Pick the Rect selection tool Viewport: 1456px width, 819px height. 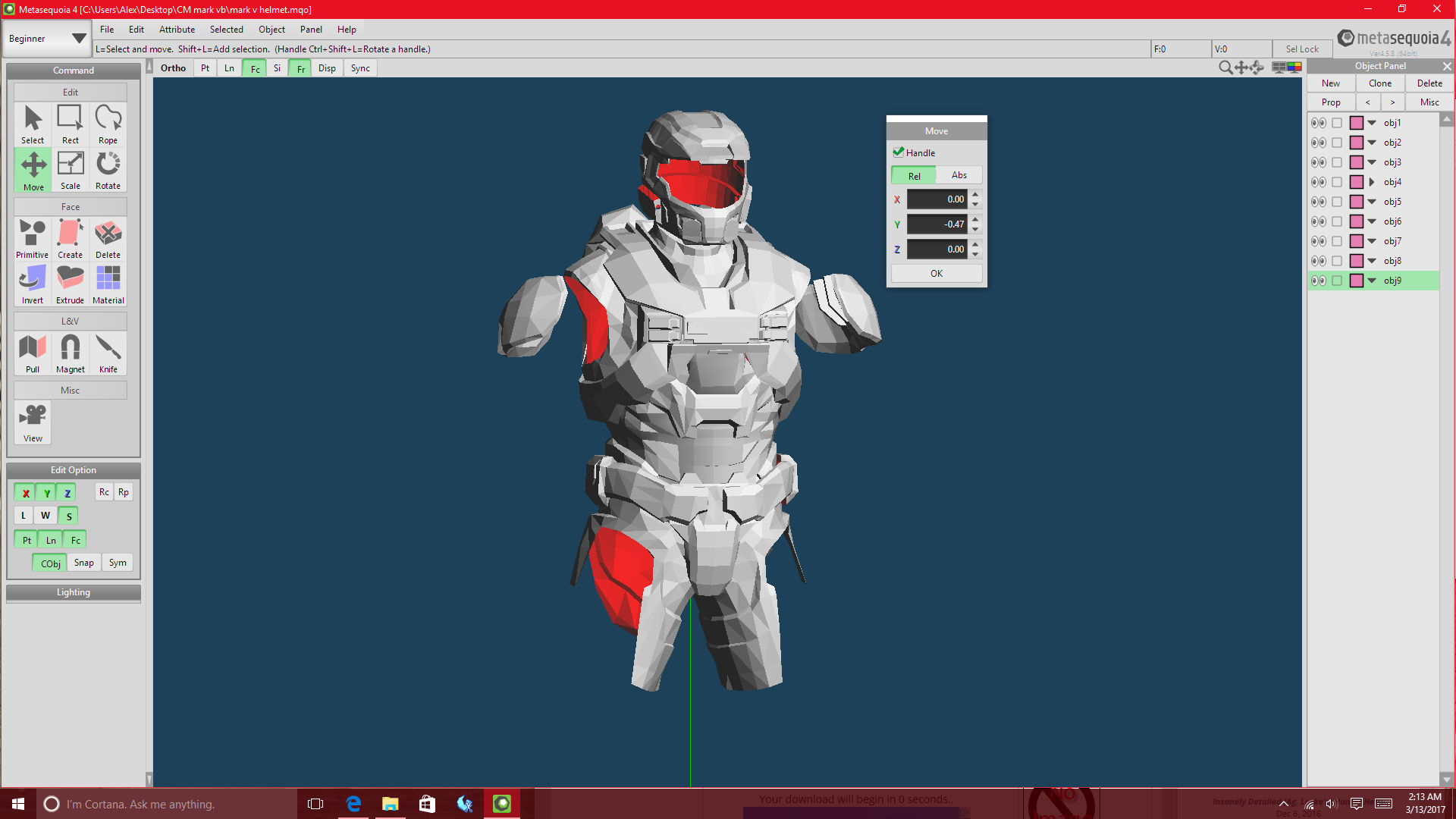pyautogui.click(x=71, y=124)
